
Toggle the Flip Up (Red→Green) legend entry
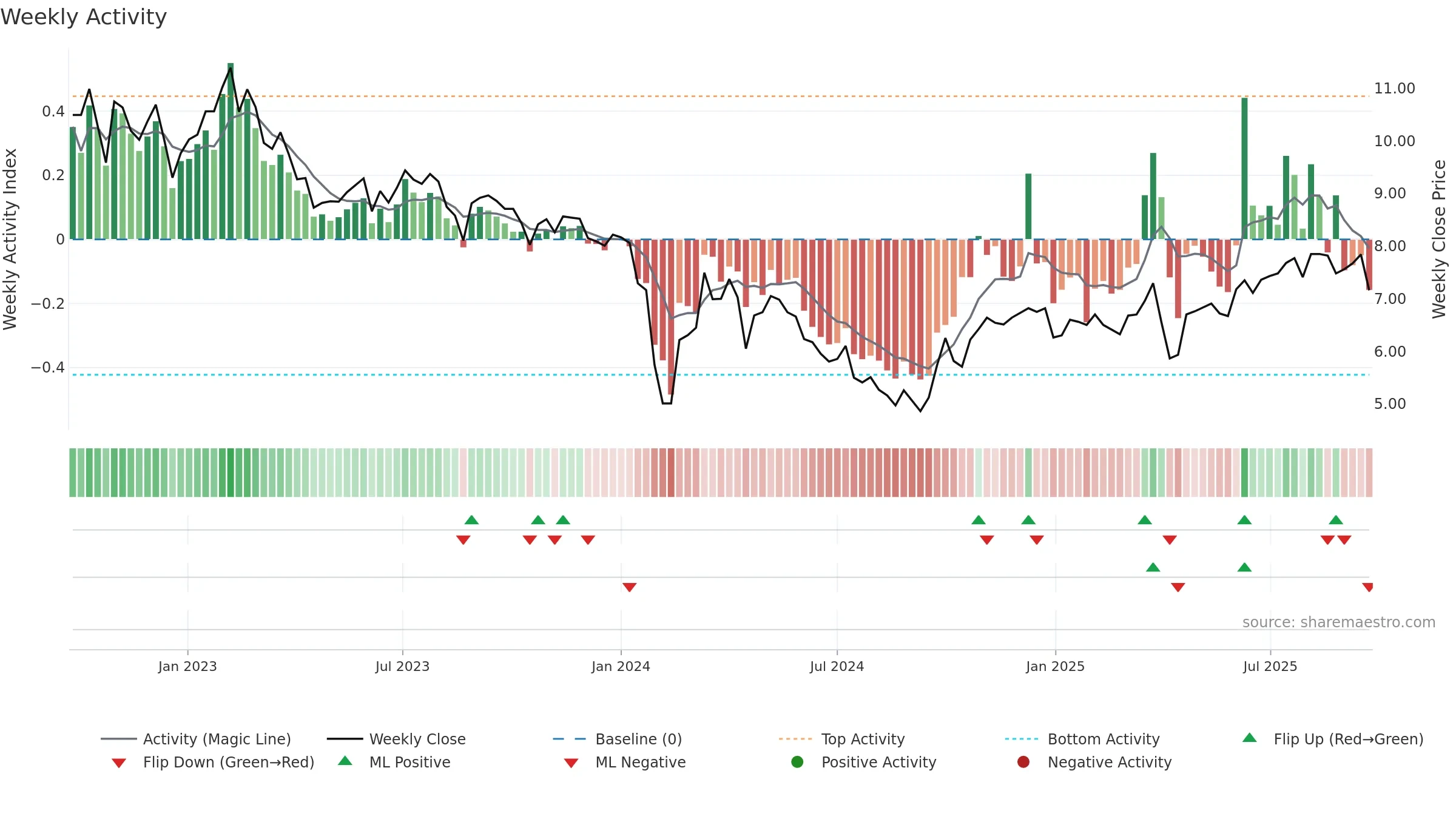click(1333, 739)
